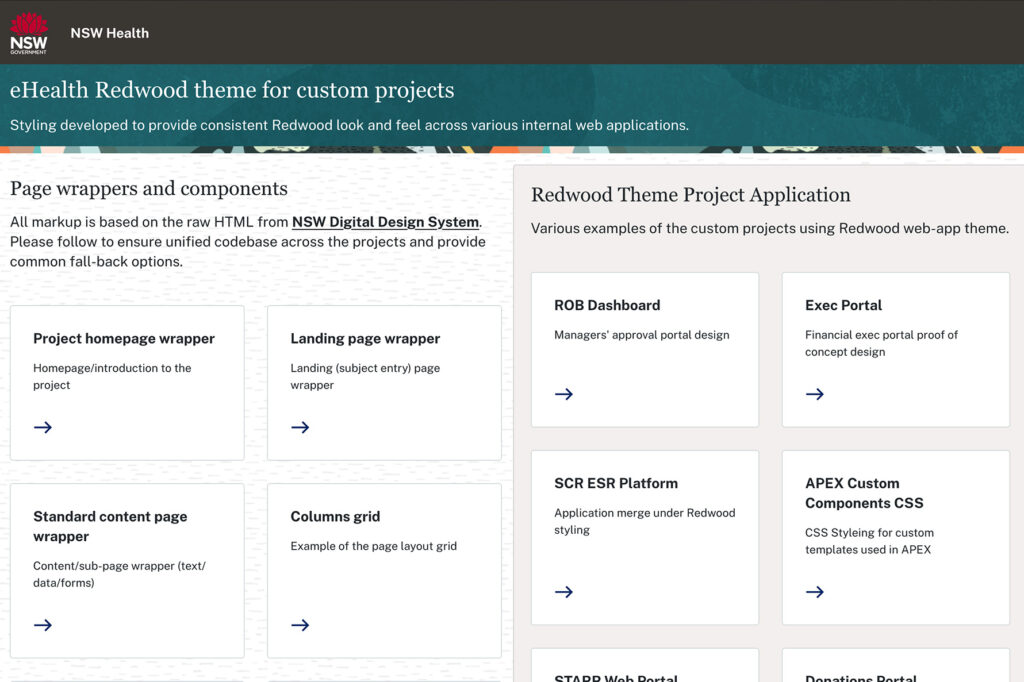This screenshot has width=1024, height=682.
Task: Open APEX Custom Components CSS card title
Action: click(x=864, y=493)
